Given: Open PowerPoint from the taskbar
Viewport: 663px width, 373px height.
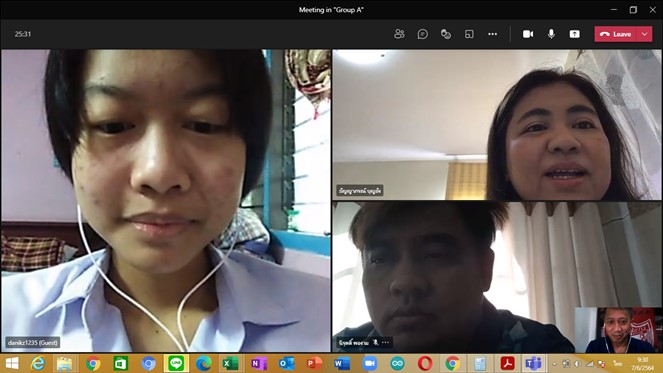Looking at the screenshot, I should [x=314, y=363].
